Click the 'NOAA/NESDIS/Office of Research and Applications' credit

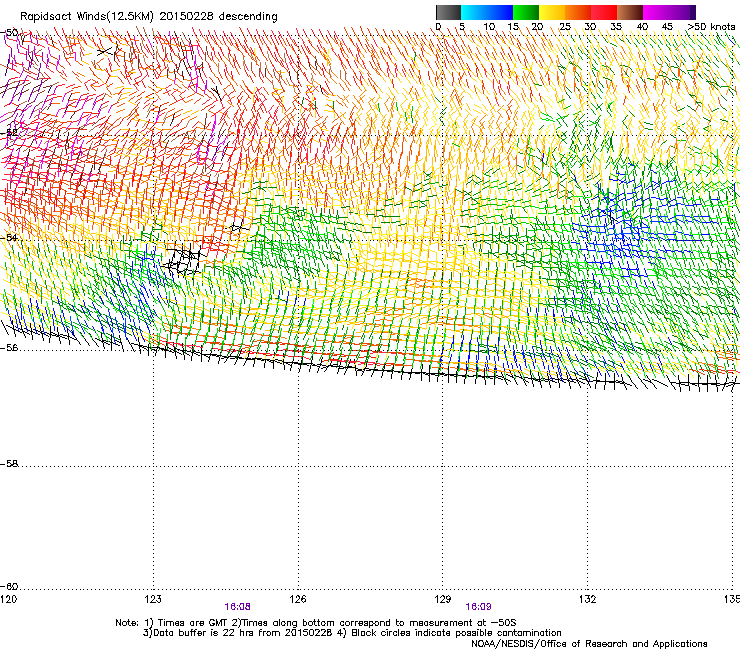589,644
